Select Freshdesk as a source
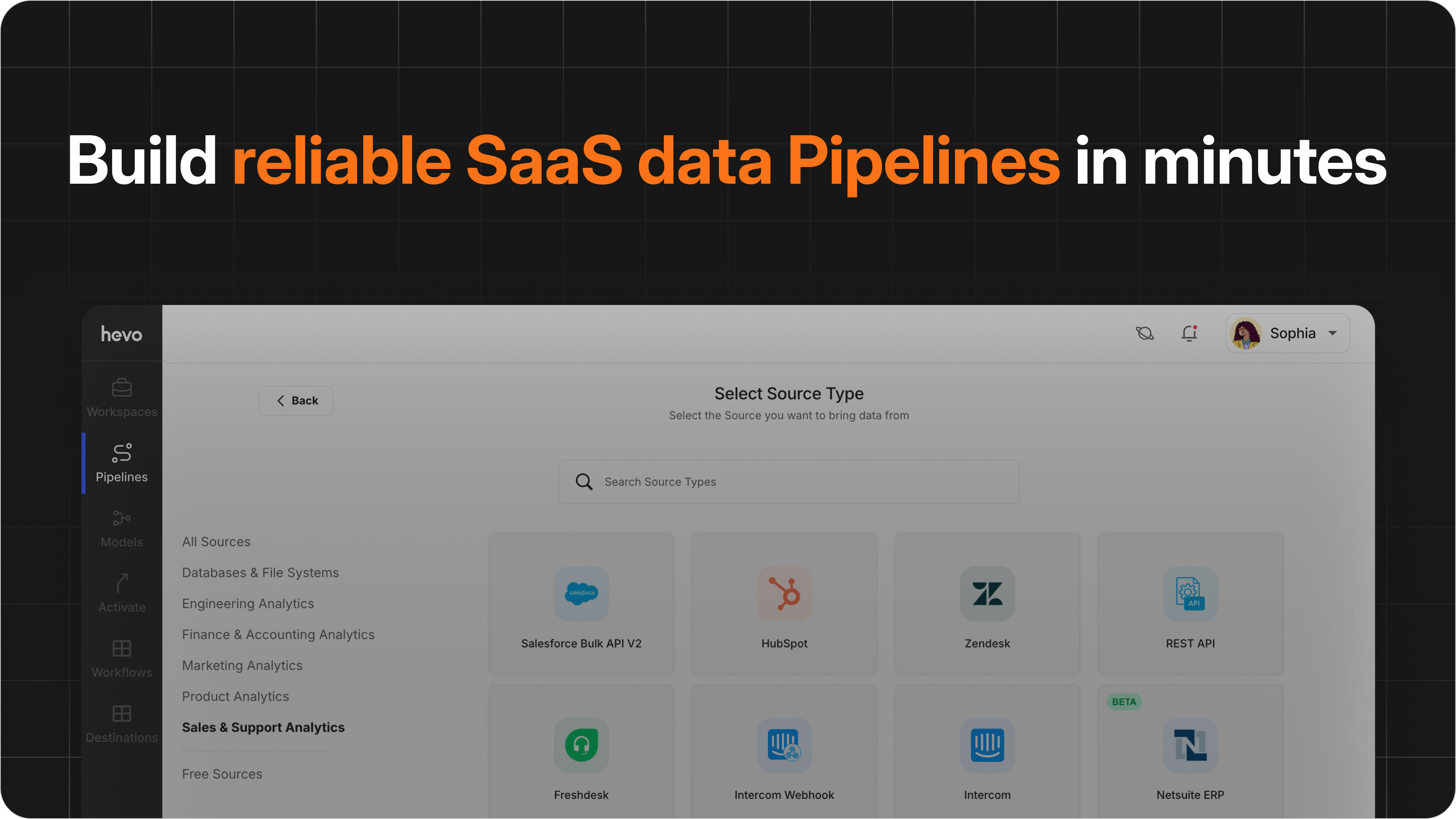 (581, 757)
